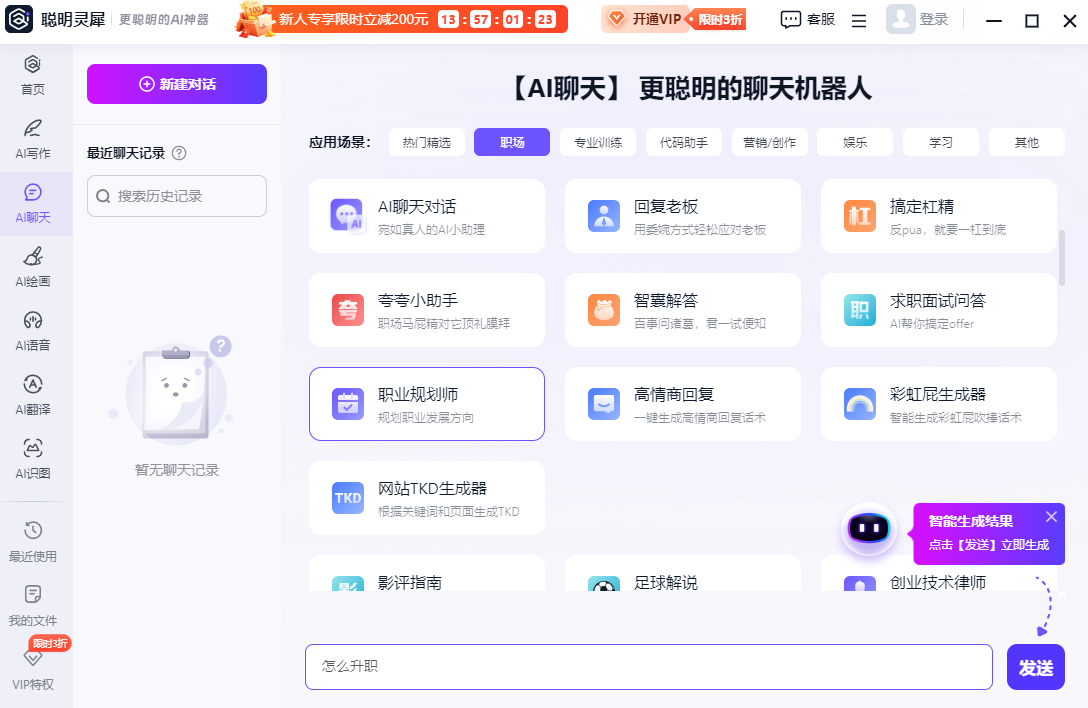Open the AI翻译 sidebar tool
The height and width of the screenshot is (708, 1088).
click(x=32, y=395)
